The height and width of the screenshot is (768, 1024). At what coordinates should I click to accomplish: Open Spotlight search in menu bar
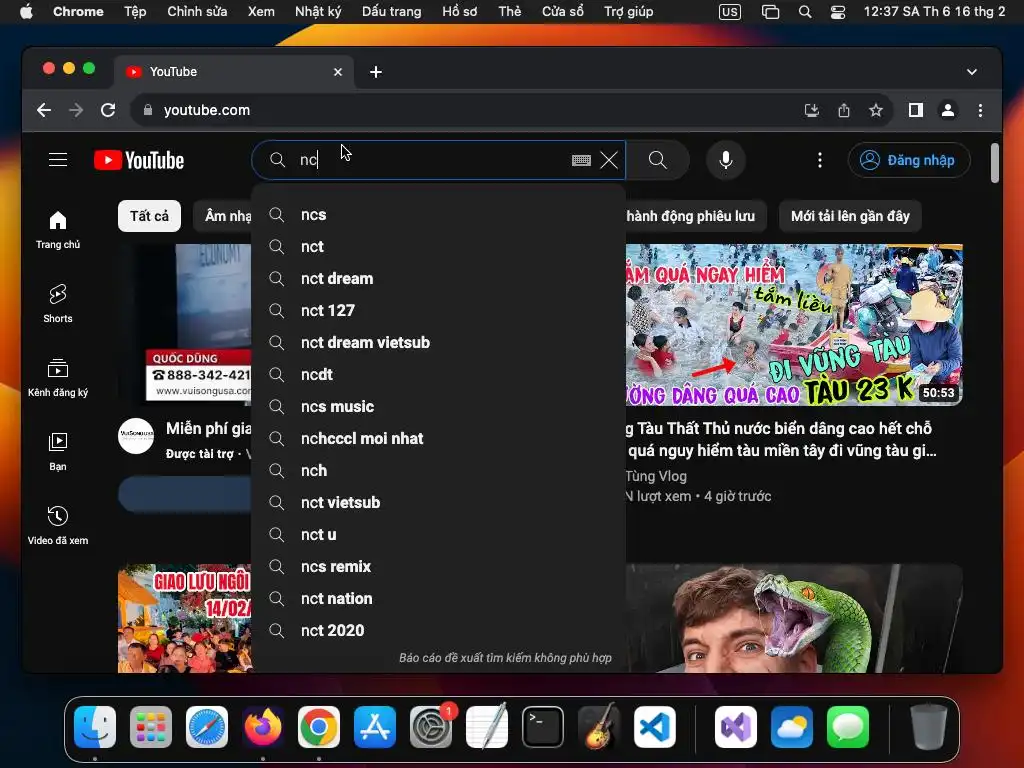coord(805,12)
